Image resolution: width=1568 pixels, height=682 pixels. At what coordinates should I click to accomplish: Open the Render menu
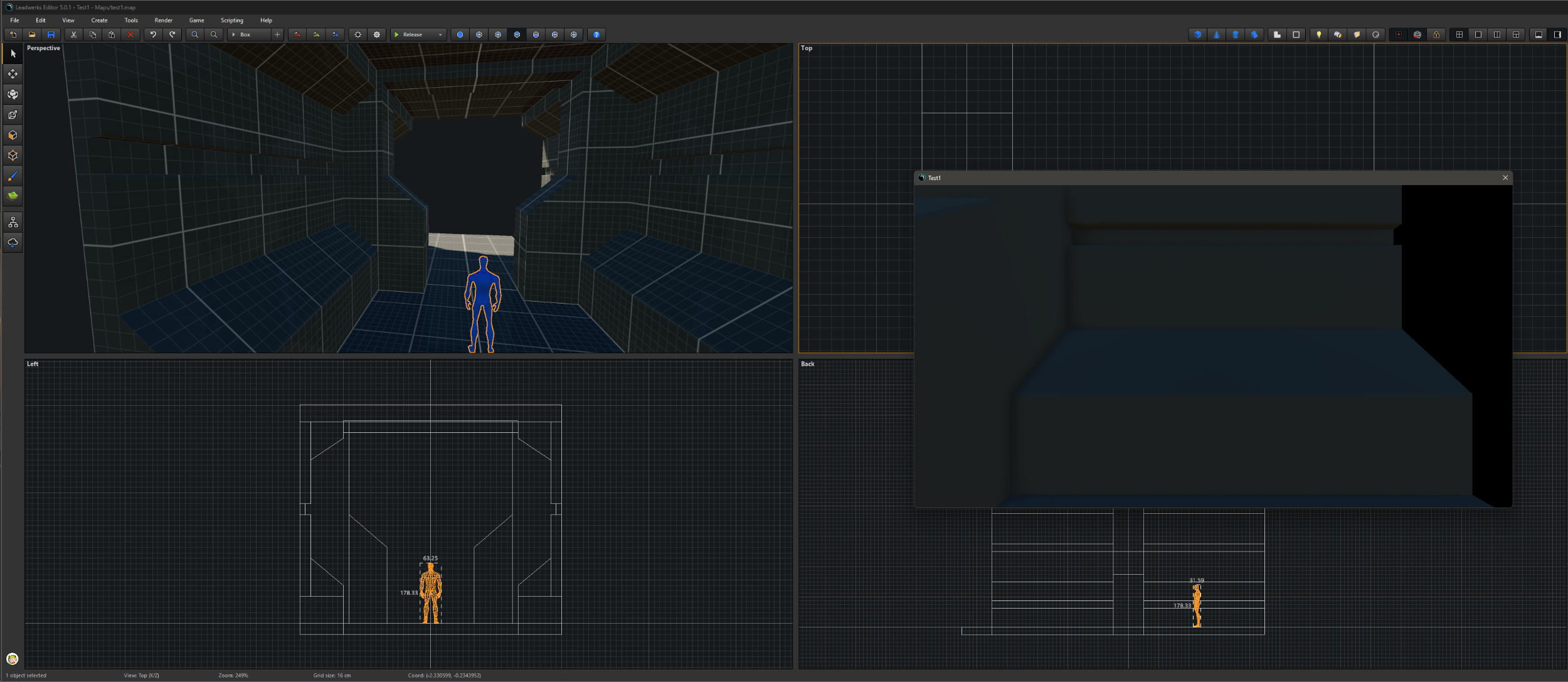tap(163, 20)
